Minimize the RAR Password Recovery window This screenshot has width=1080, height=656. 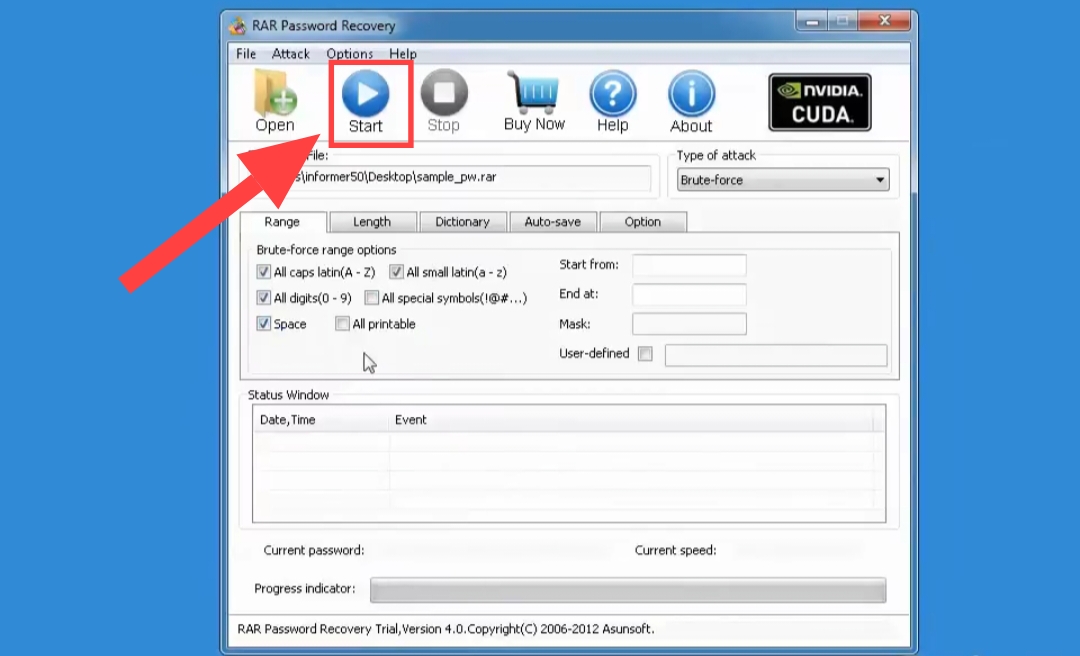813,22
